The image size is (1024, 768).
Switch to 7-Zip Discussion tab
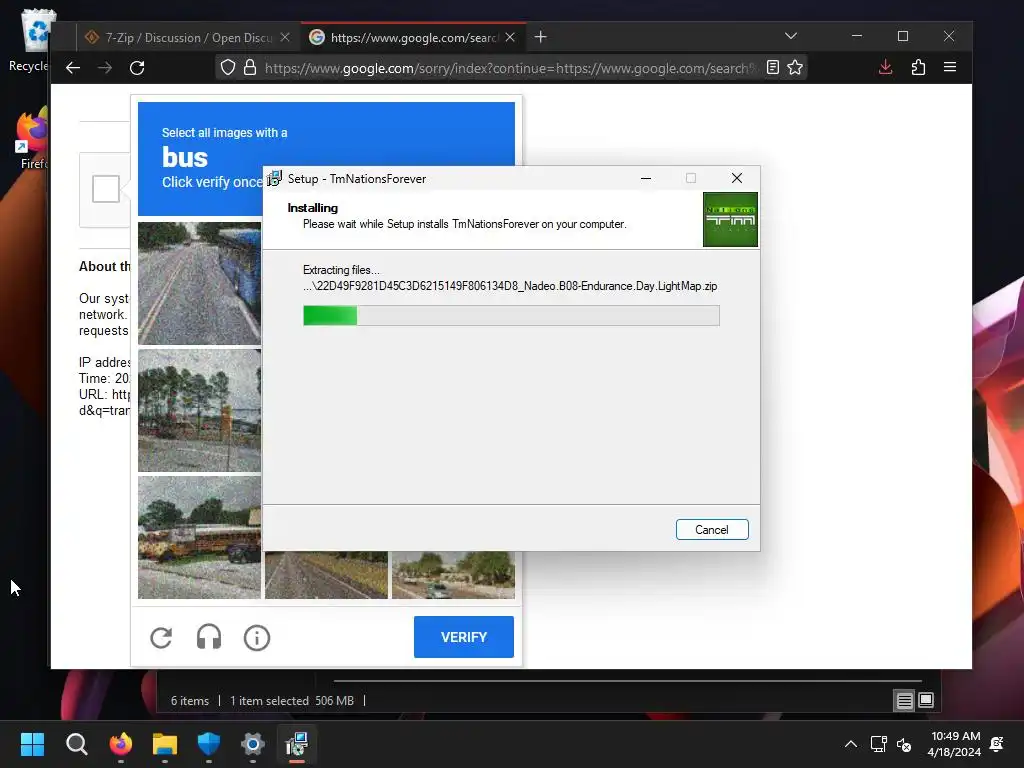[188, 37]
